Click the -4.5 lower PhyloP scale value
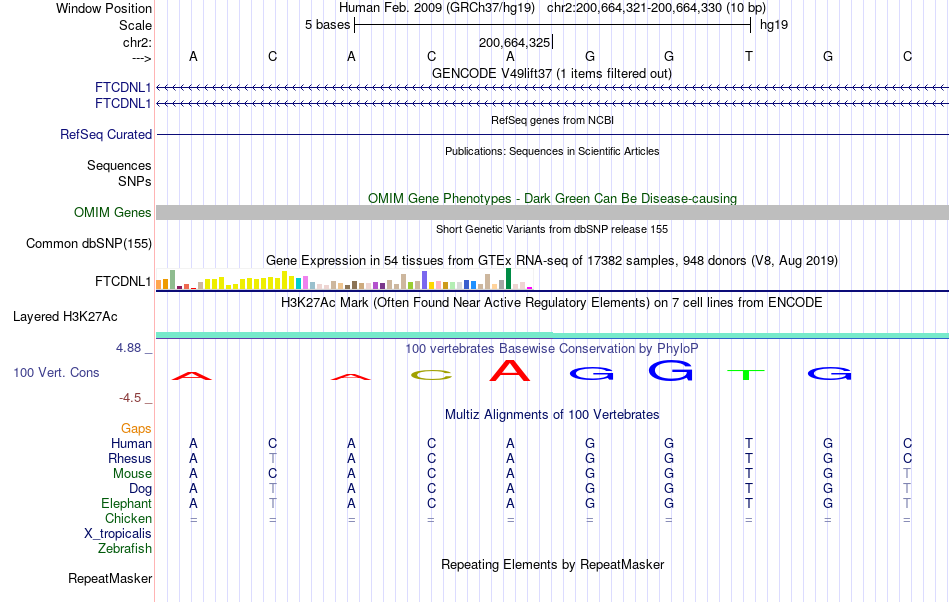The width and height of the screenshot is (950, 602). 130,397
